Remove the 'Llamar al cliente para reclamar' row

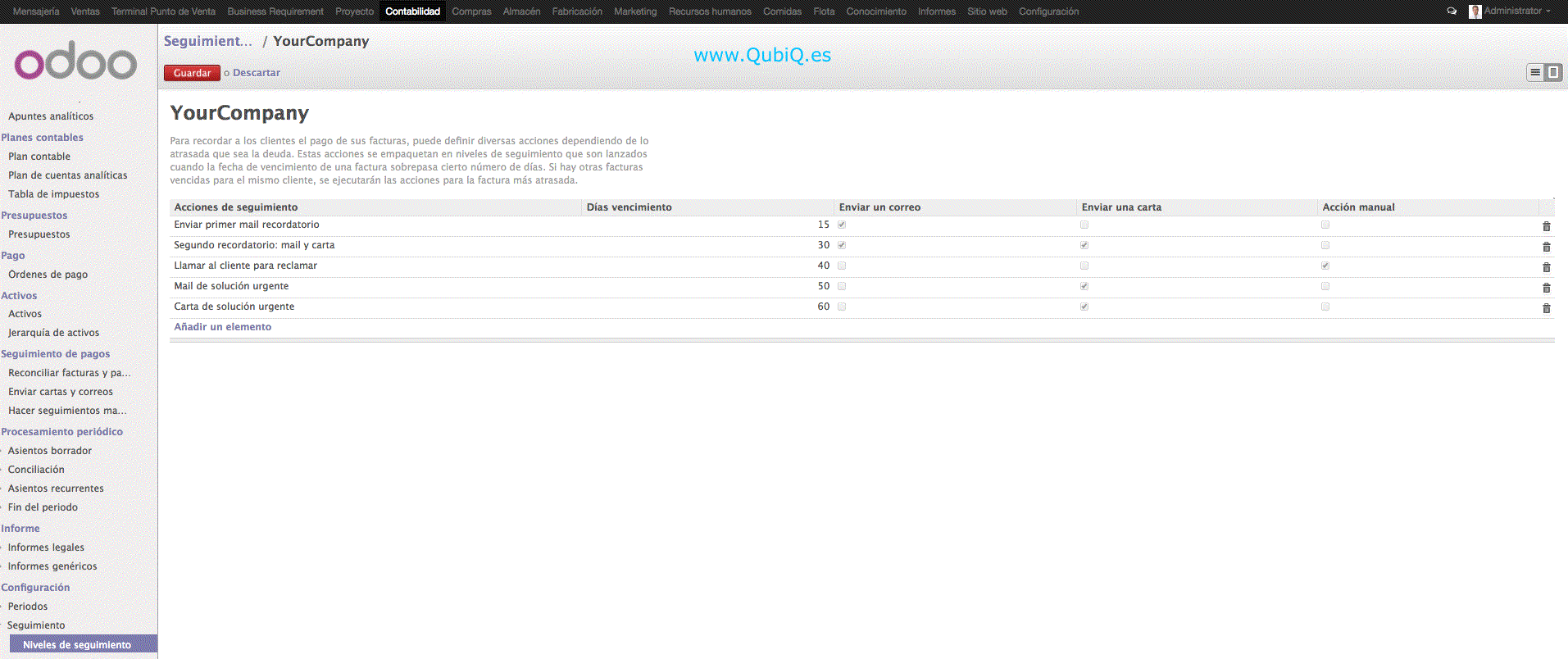point(1546,267)
